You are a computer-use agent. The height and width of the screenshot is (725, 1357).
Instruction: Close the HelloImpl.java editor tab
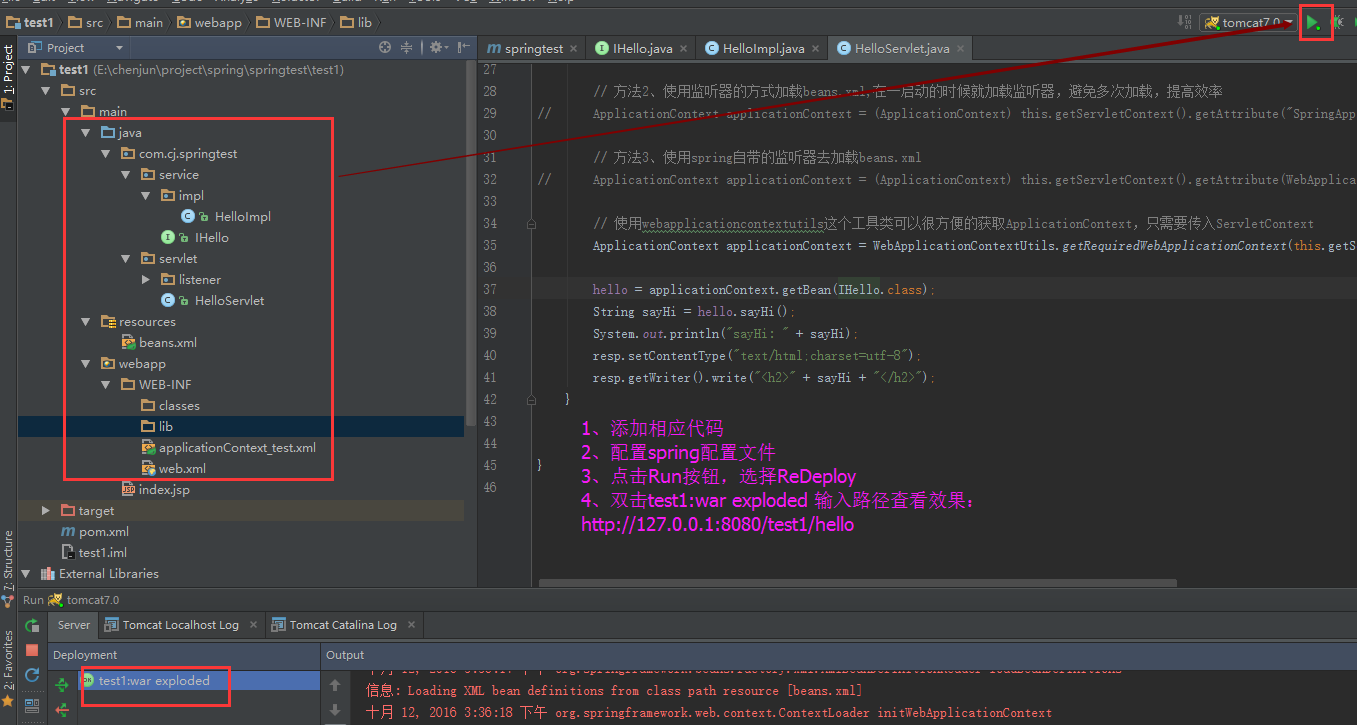click(817, 48)
